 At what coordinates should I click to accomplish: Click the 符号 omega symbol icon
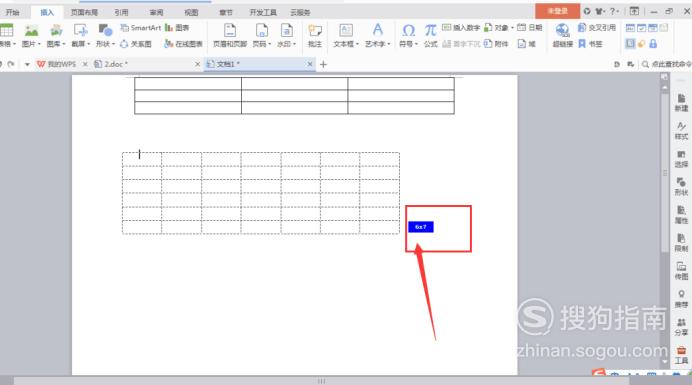click(408, 30)
